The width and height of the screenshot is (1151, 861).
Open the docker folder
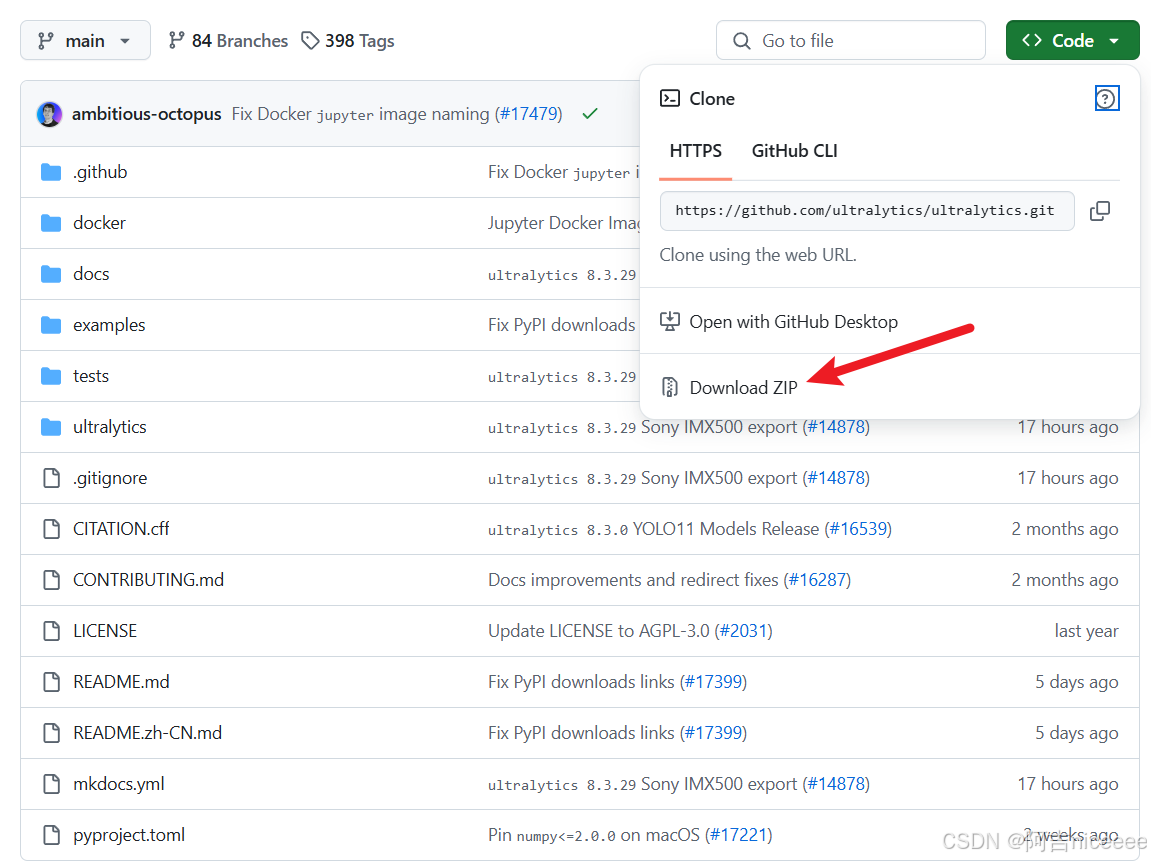[x=99, y=222]
